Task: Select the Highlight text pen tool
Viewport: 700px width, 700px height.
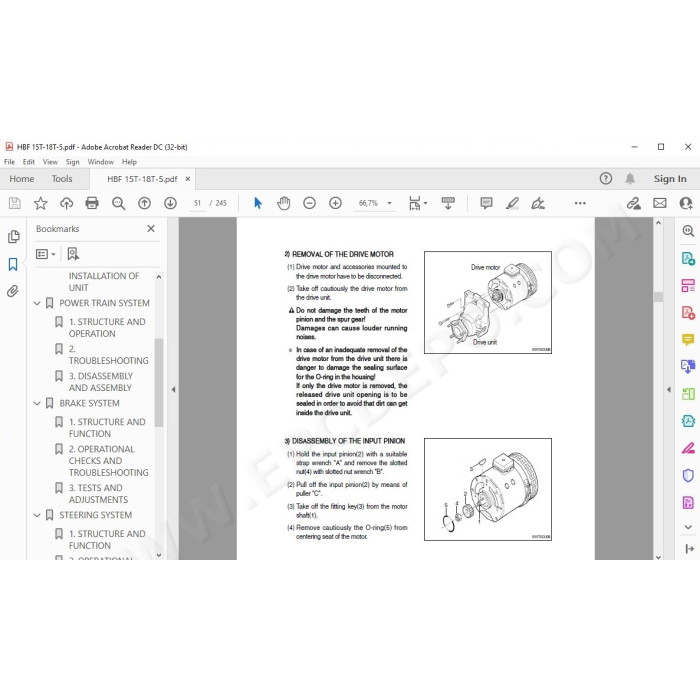Action: (x=512, y=204)
